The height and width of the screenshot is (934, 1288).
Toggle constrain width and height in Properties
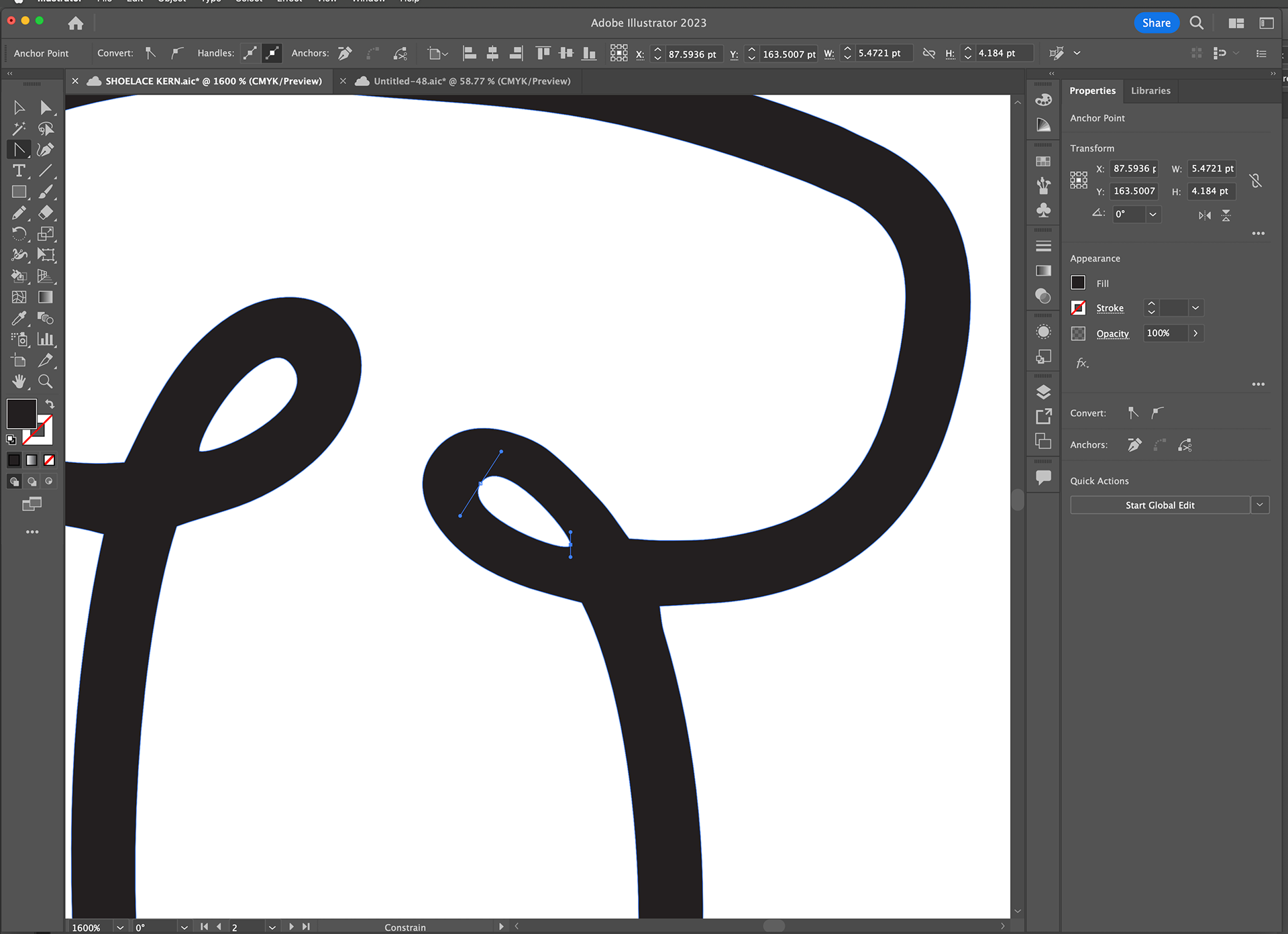pos(1256,180)
